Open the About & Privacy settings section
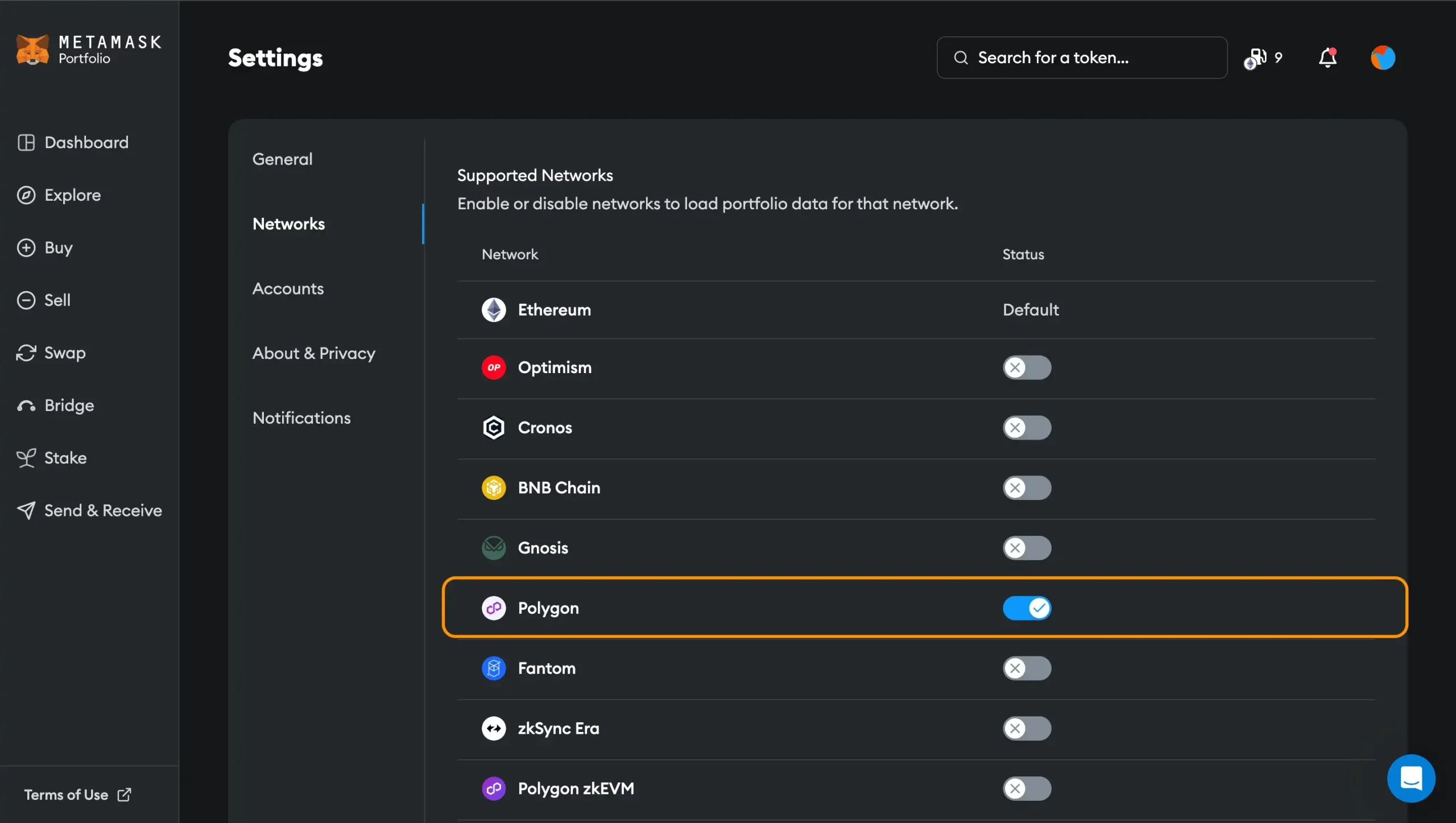The width and height of the screenshot is (1456, 823). tap(314, 353)
